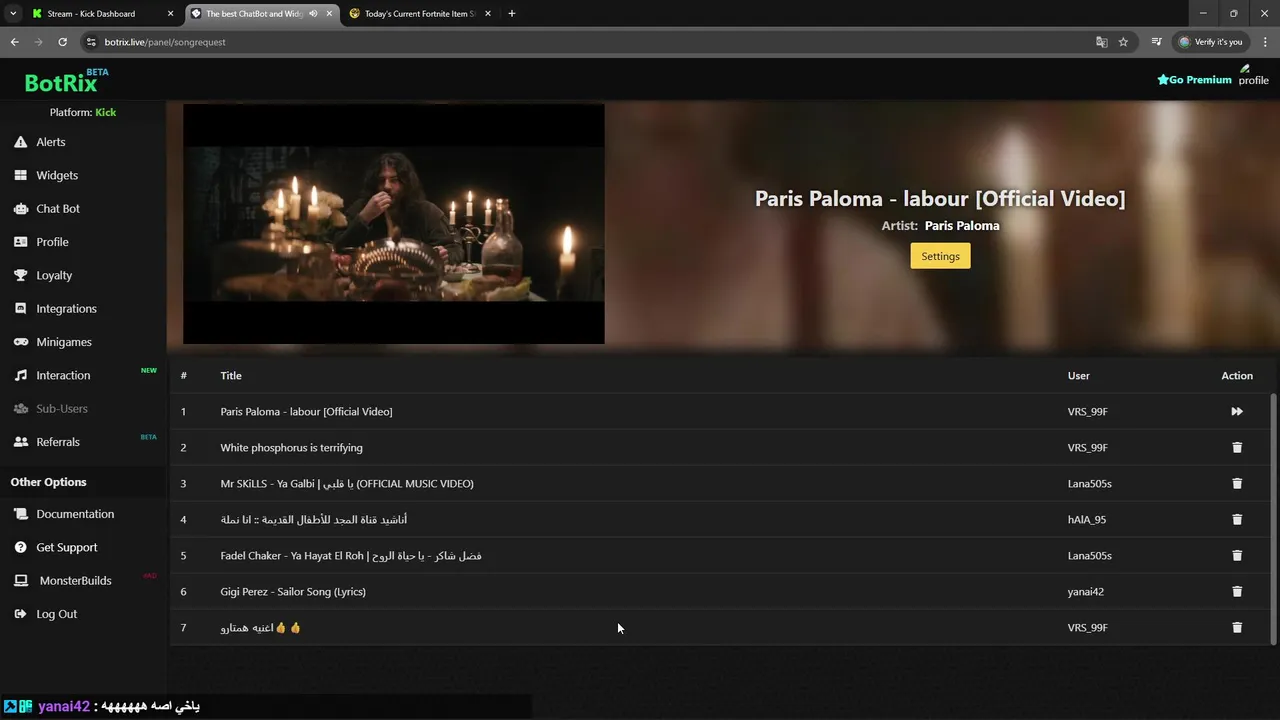Click the Log Out icon
The height and width of the screenshot is (720, 1280).
(x=20, y=614)
